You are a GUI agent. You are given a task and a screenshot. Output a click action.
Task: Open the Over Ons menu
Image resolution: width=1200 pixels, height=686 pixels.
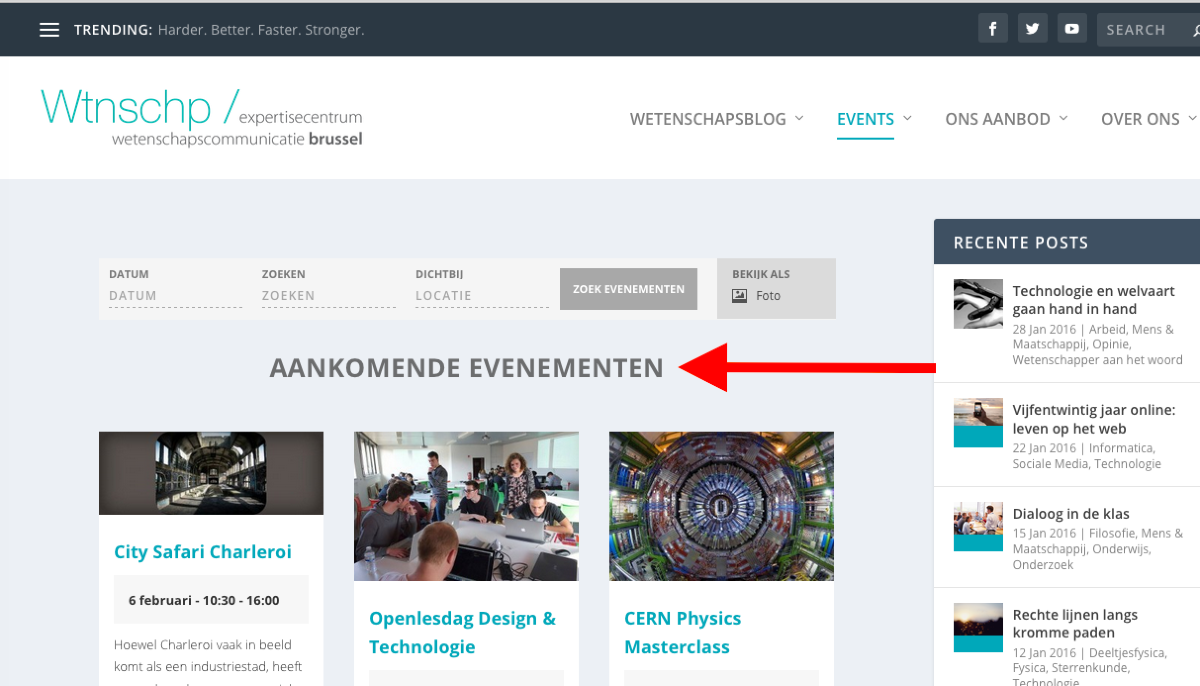click(x=1147, y=119)
